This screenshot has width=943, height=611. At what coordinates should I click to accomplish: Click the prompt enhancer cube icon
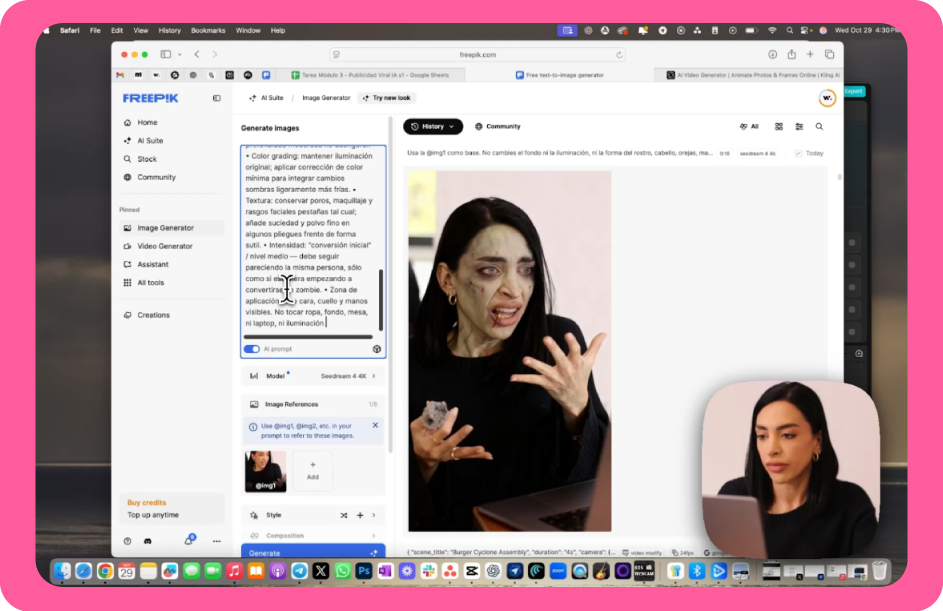click(376, 349)
